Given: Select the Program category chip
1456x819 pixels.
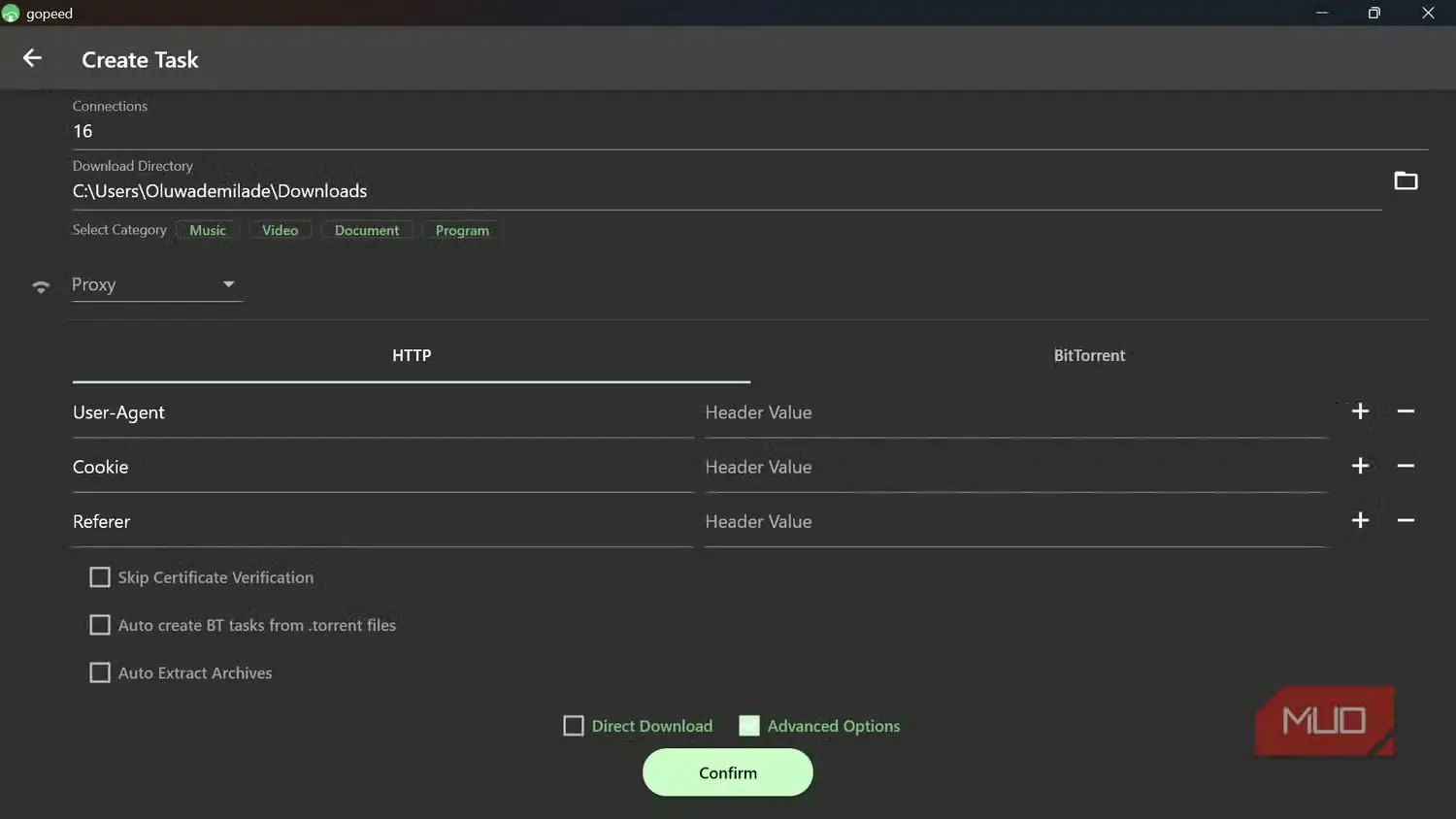Looking at the screenshot, I should pyautogui.click(x=462, y=230).
